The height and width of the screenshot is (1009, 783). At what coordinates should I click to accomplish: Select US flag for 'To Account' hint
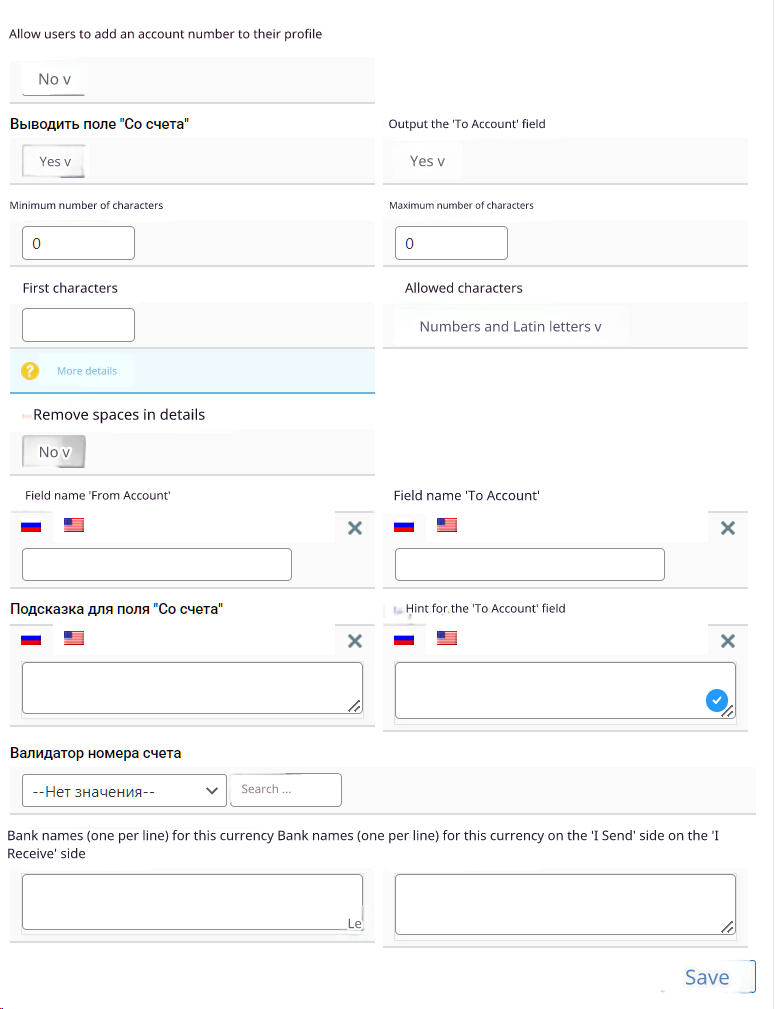click(447, 638)
